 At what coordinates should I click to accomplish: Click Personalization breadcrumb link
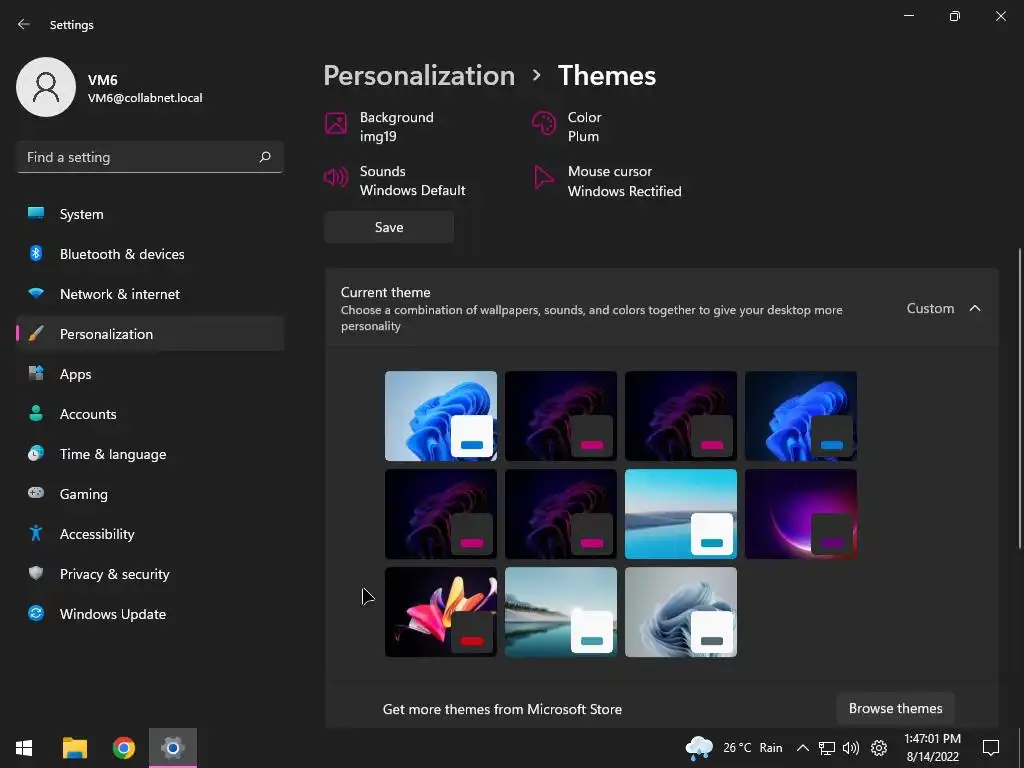[419, 76]
